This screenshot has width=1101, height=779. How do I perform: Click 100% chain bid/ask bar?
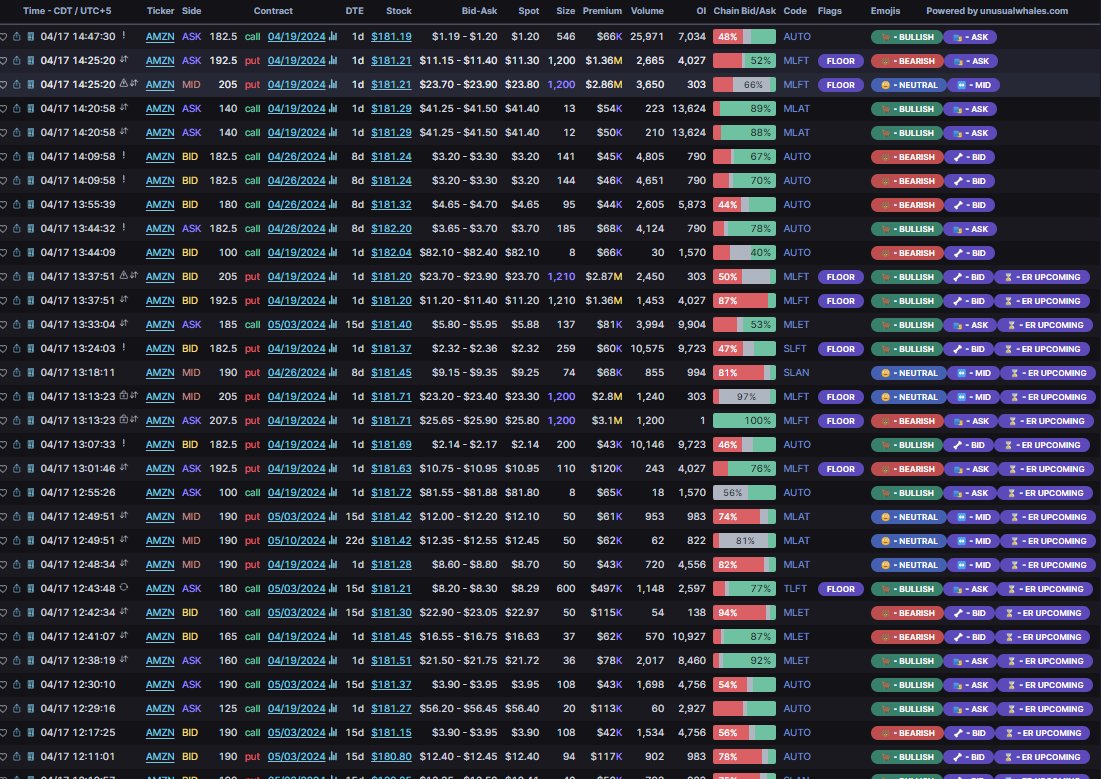tap(744, 421)
